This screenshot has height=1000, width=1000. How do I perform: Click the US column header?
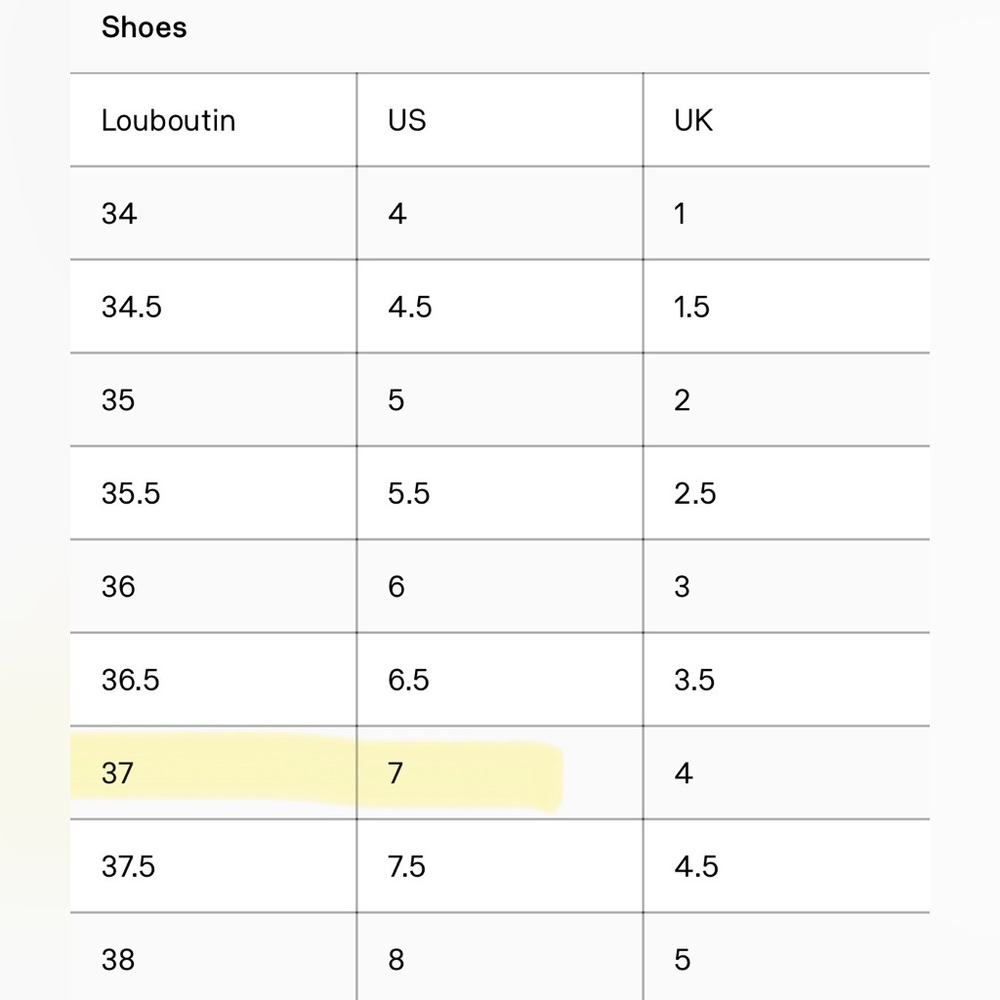click(499, 120)
